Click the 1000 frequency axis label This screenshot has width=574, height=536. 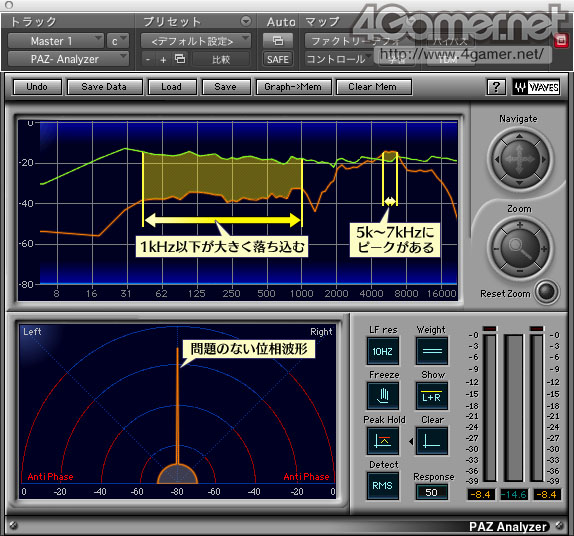[302, 293]
